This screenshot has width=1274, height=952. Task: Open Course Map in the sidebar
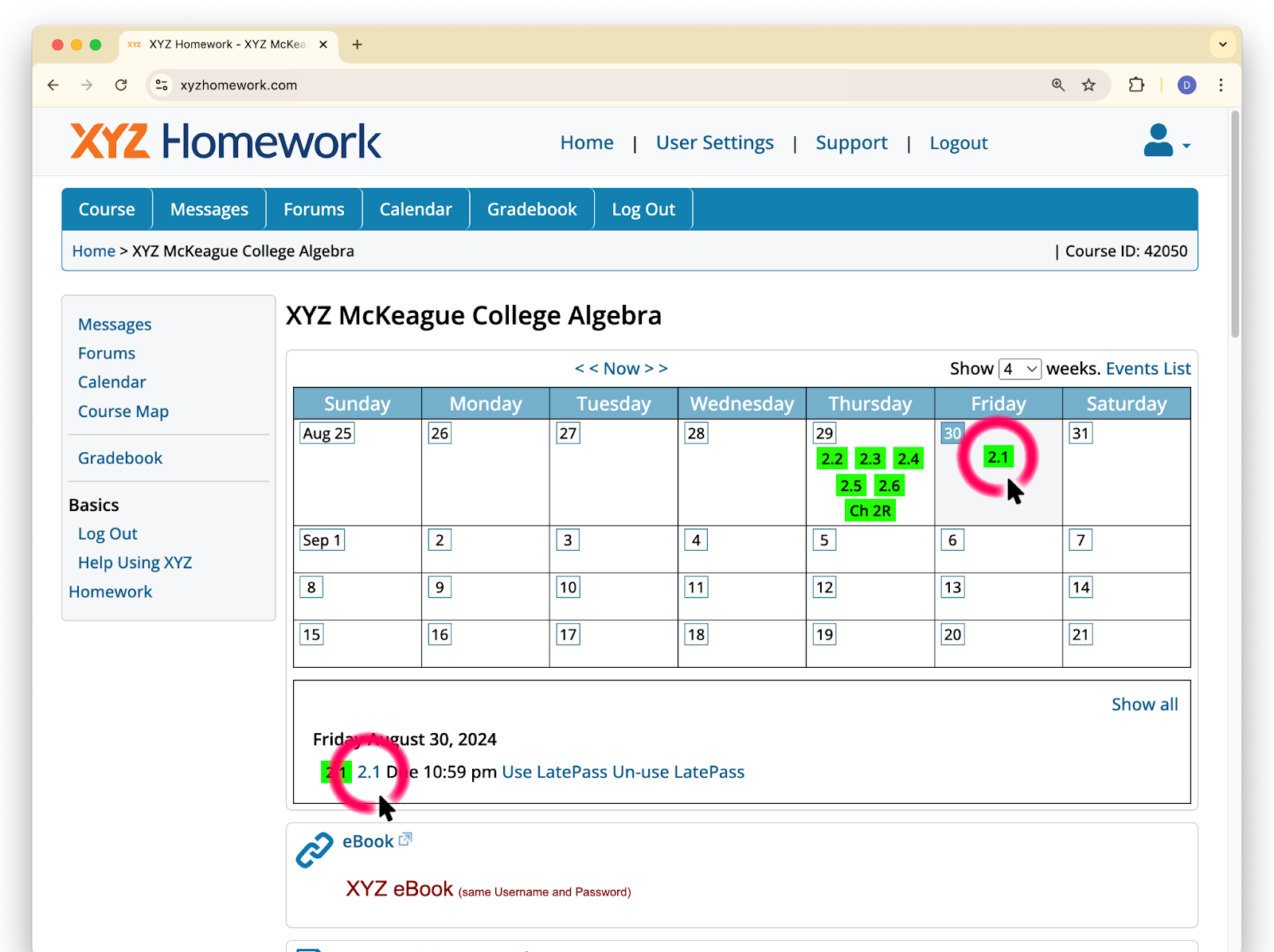123,412
